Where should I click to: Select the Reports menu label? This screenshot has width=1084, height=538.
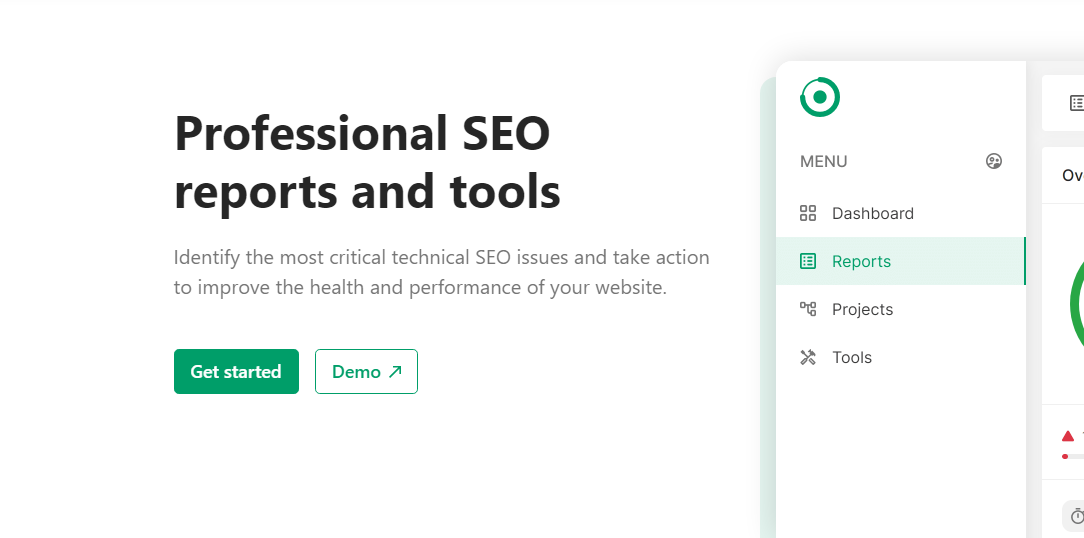(861, 261)
